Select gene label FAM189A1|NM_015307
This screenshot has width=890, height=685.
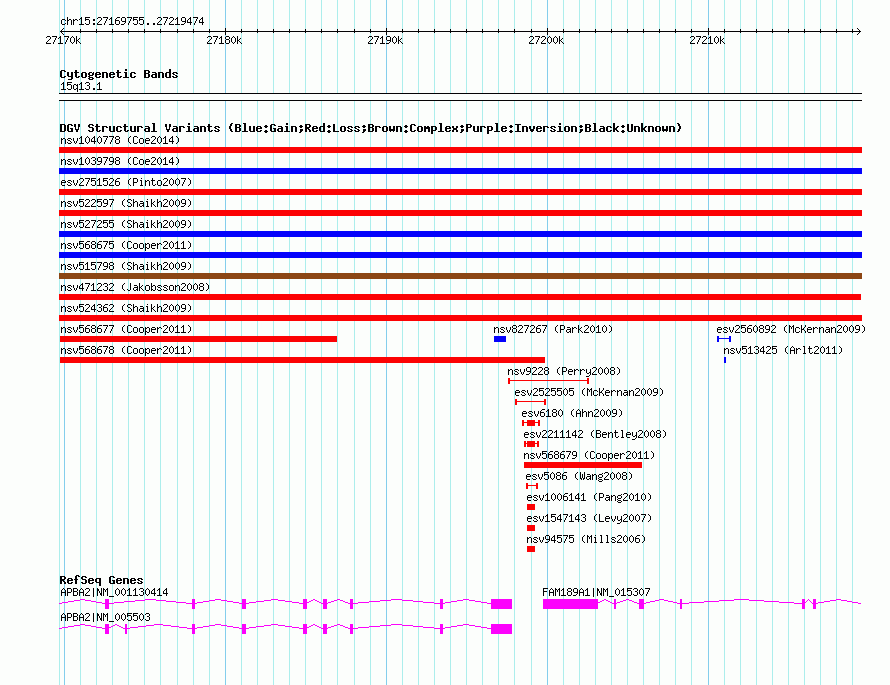point(596,592)
